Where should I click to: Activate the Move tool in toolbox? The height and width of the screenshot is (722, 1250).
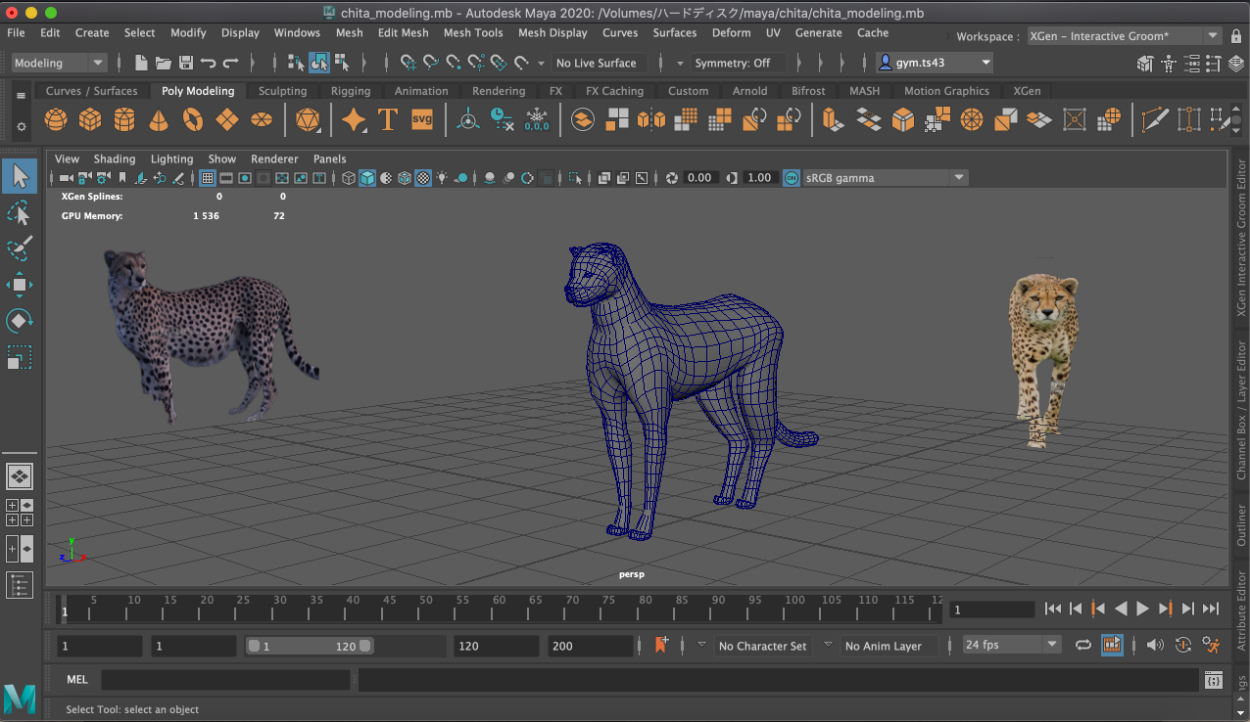point(19,285)
